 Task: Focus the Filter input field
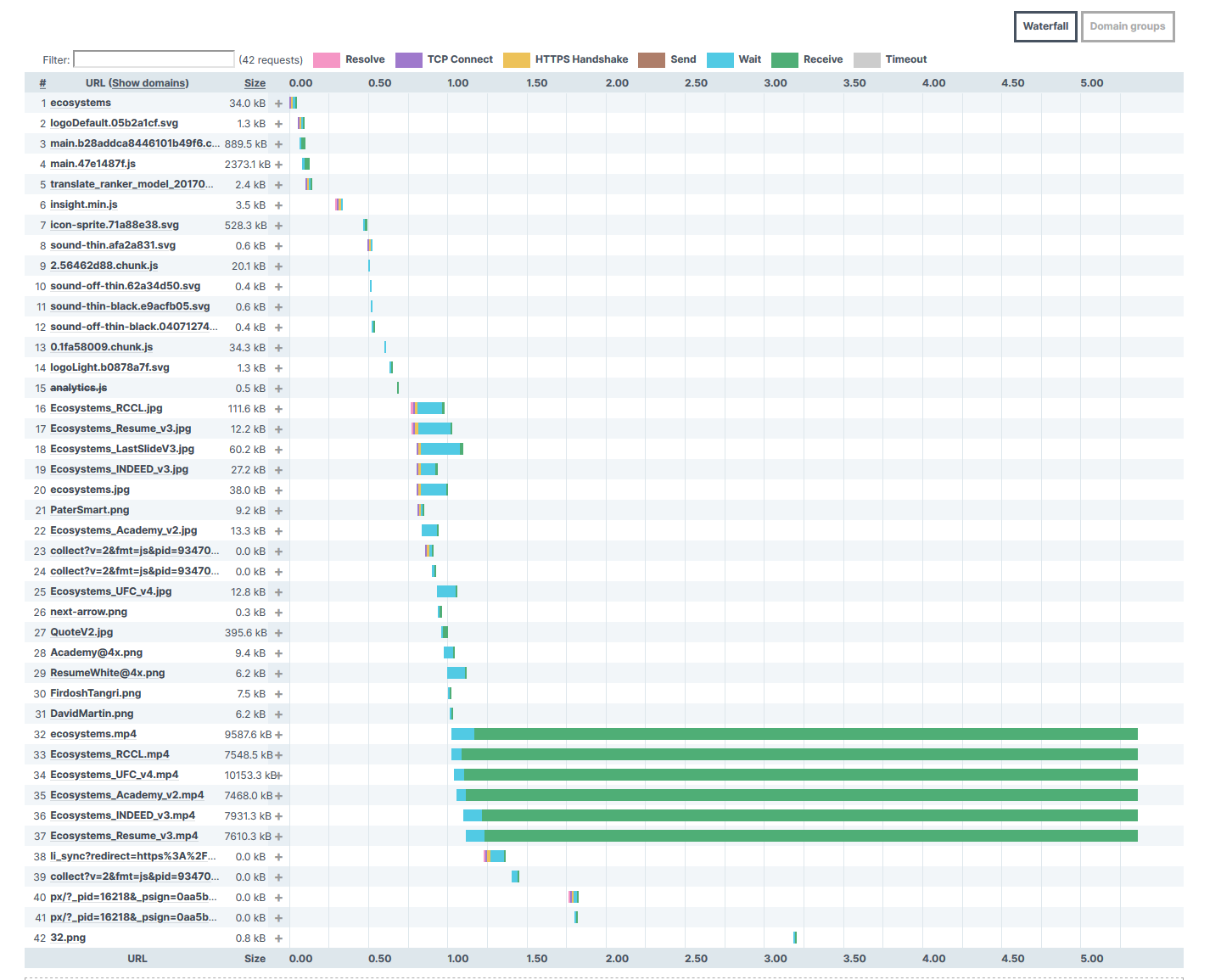(154, 59)
